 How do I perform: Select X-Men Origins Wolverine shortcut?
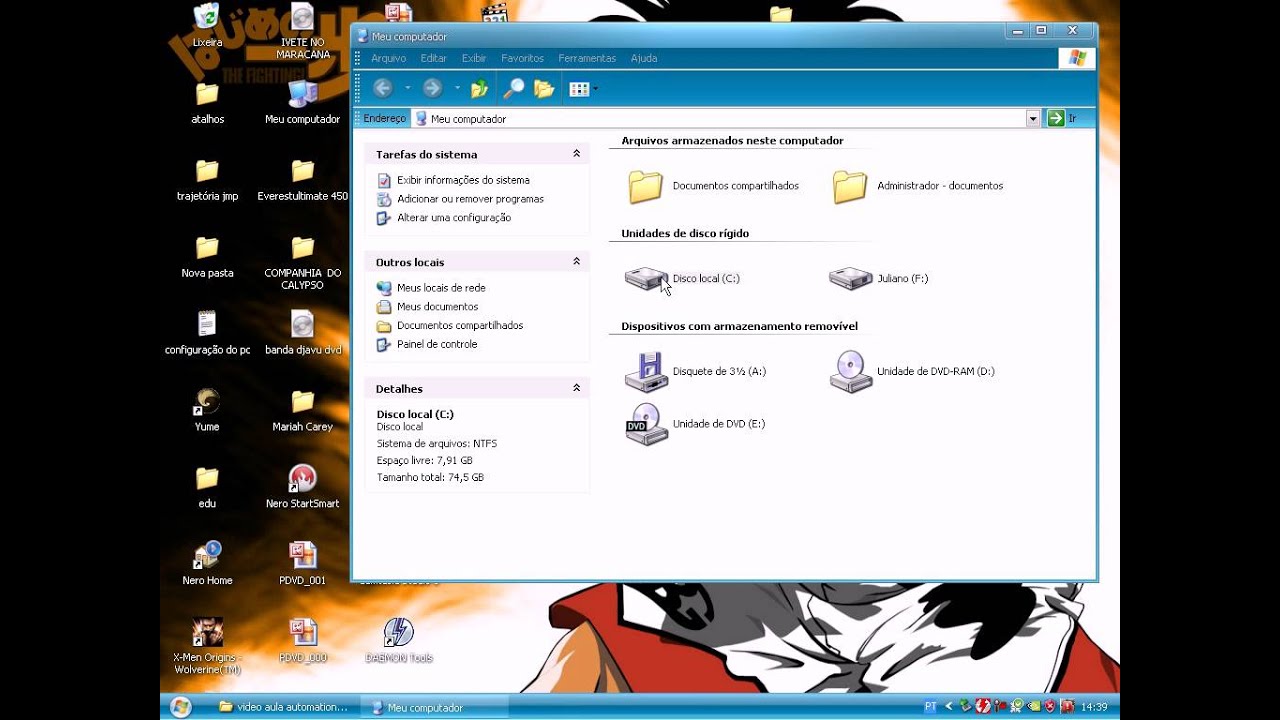tap(207, 647)
